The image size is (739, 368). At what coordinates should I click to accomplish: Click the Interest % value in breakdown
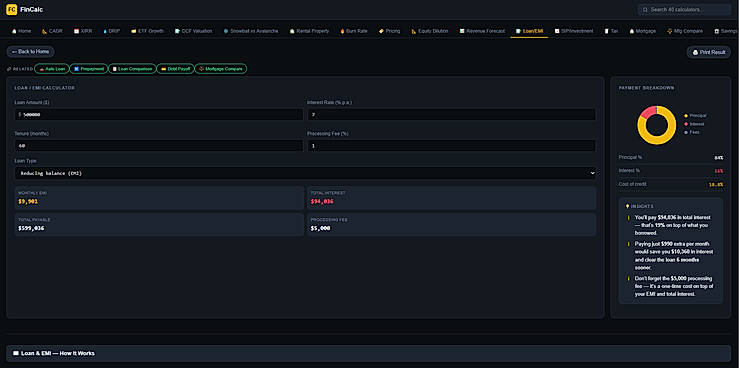point(719,171)
